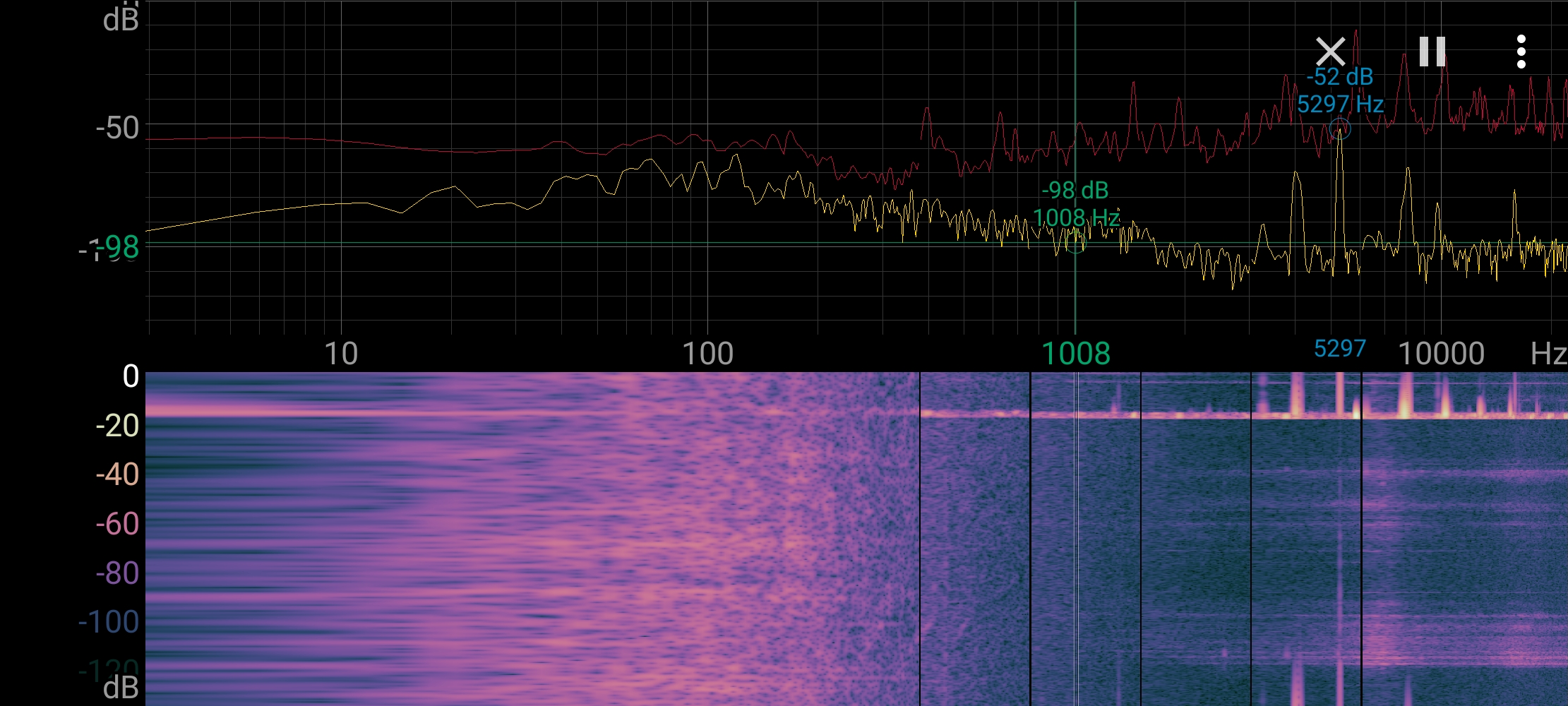Pause the live spectrum analysis
1568x706 pixels.
click(x=1432, y=52)
